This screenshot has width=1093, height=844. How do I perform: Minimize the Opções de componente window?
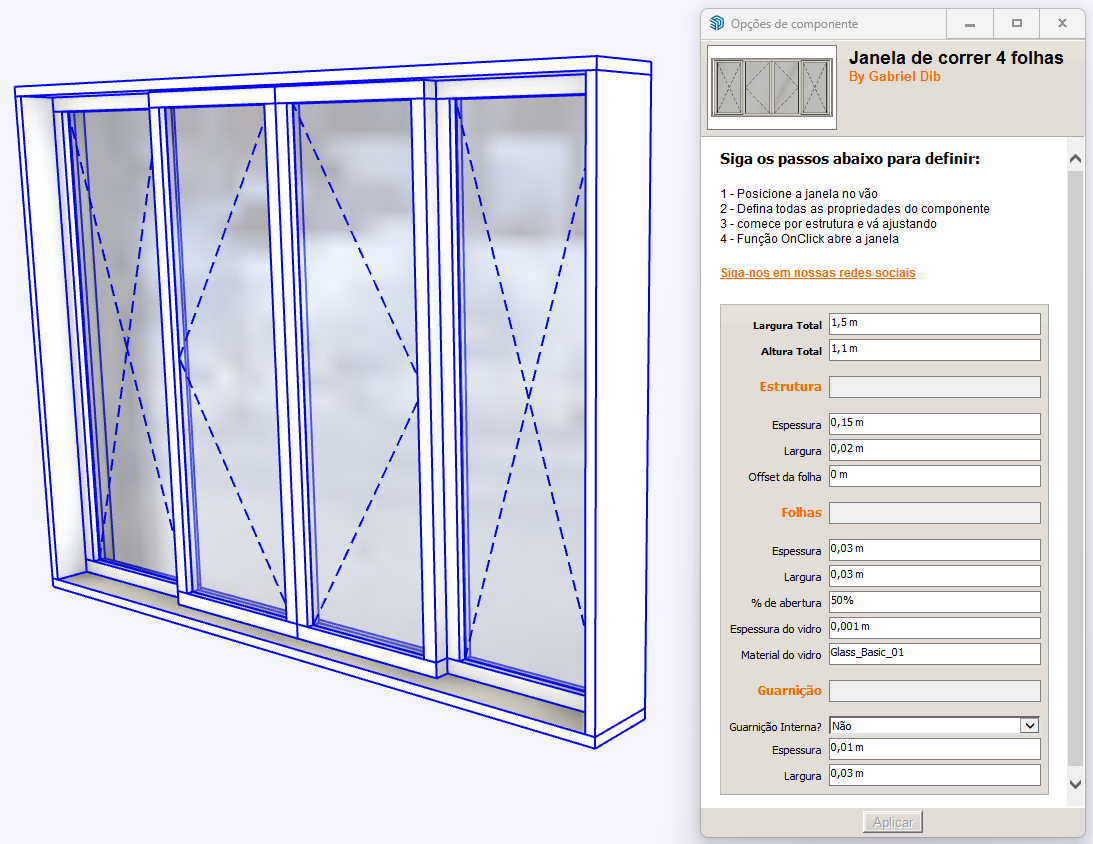coord(969,24)
